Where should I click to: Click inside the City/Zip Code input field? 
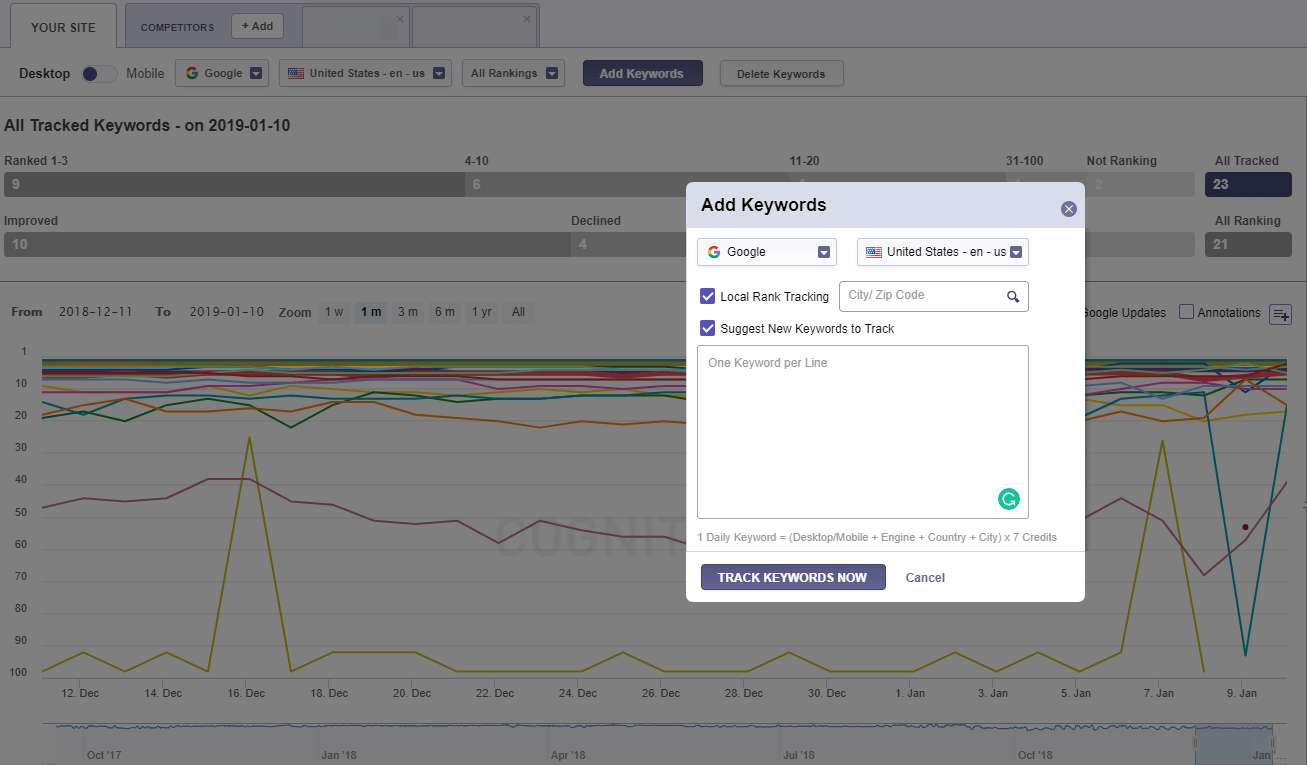pyautogui.click(x=920, y=296)
